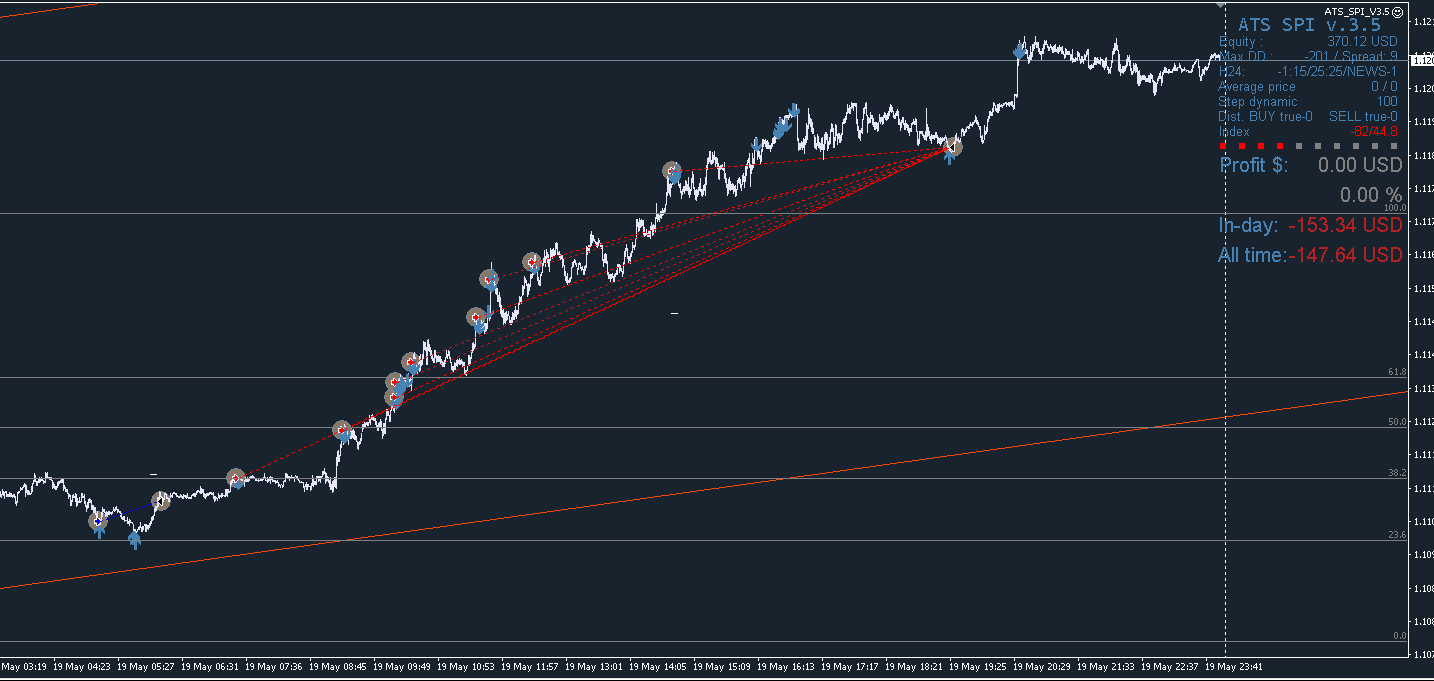The height and width of the screenshot is (681, 1434).
Task: Click the smiley face expert advisor icon
Action: (1396, 10)
